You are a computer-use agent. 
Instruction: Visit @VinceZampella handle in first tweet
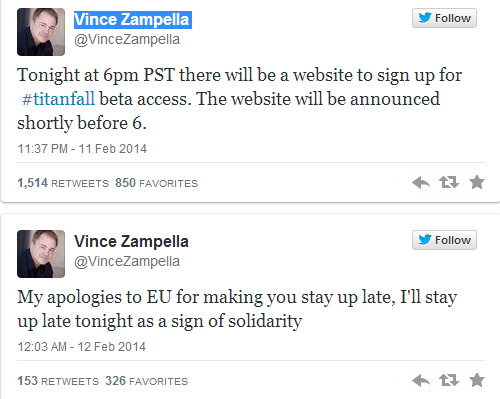click(x=127, y=39)
